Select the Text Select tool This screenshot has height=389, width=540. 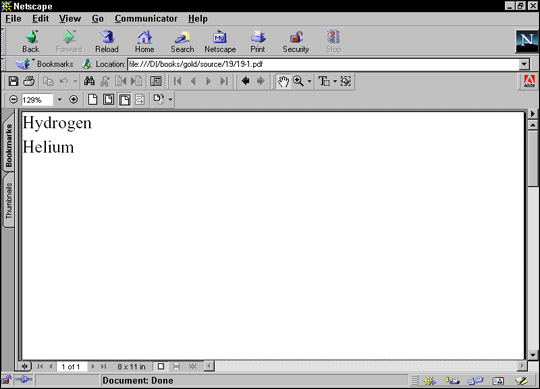pos(323,81)
